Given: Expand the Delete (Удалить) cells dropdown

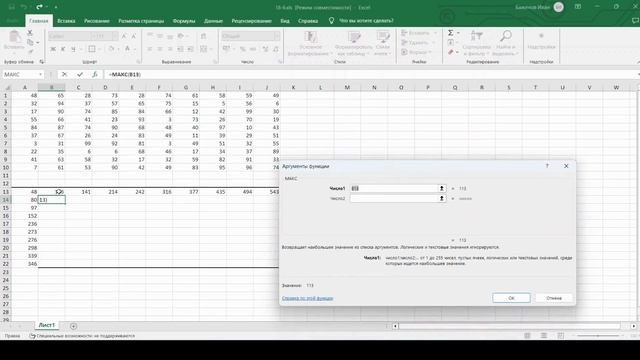Looking at the screenshot, I should coord(433,42).
